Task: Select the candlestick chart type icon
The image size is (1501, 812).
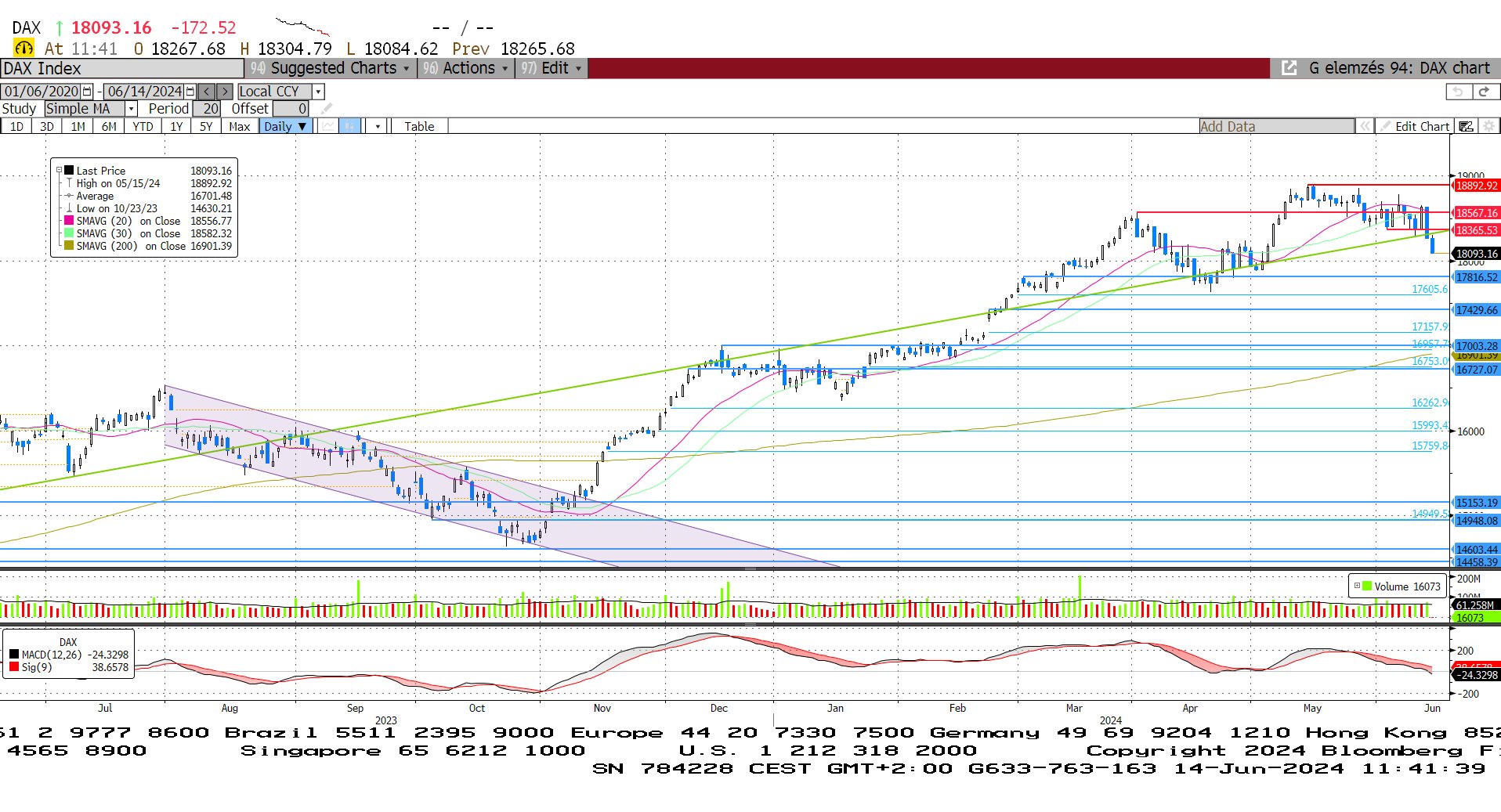Action: [x=350, y=126]
